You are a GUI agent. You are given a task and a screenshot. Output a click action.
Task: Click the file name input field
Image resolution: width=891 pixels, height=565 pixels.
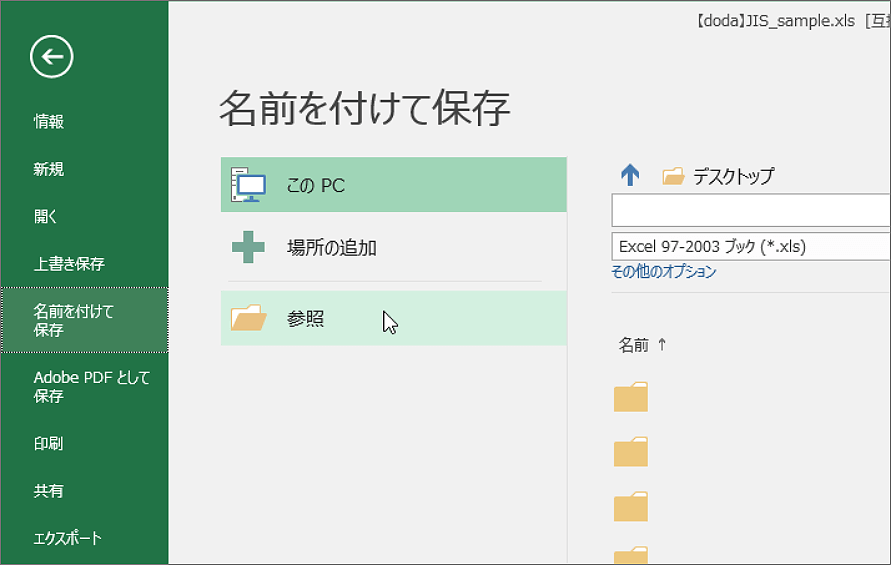[x=751, y=210]
